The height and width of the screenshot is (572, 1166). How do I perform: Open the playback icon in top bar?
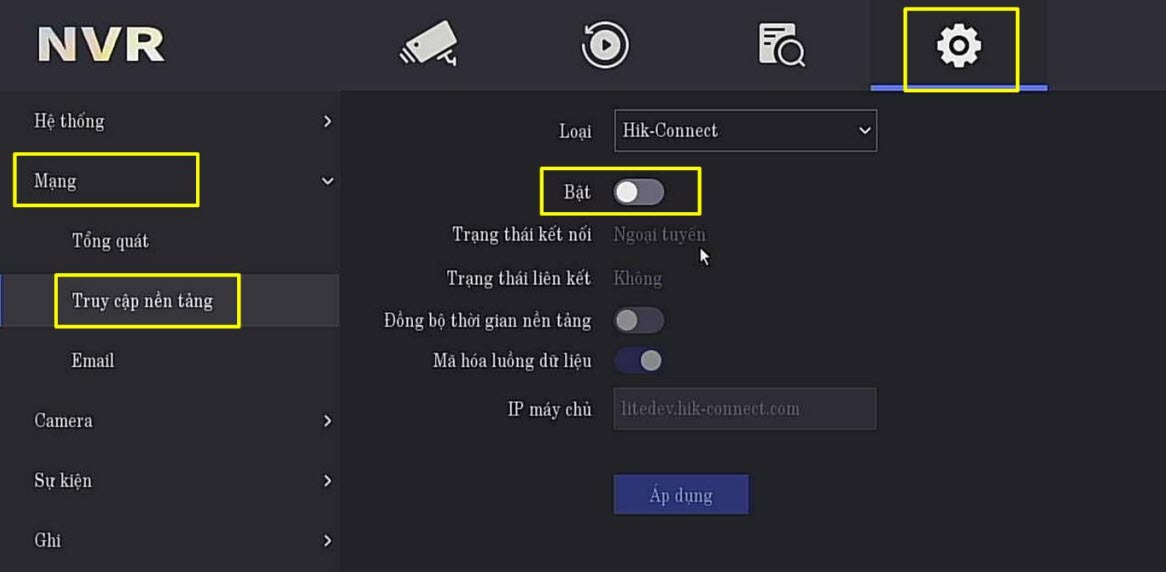[x=605, y=45]
